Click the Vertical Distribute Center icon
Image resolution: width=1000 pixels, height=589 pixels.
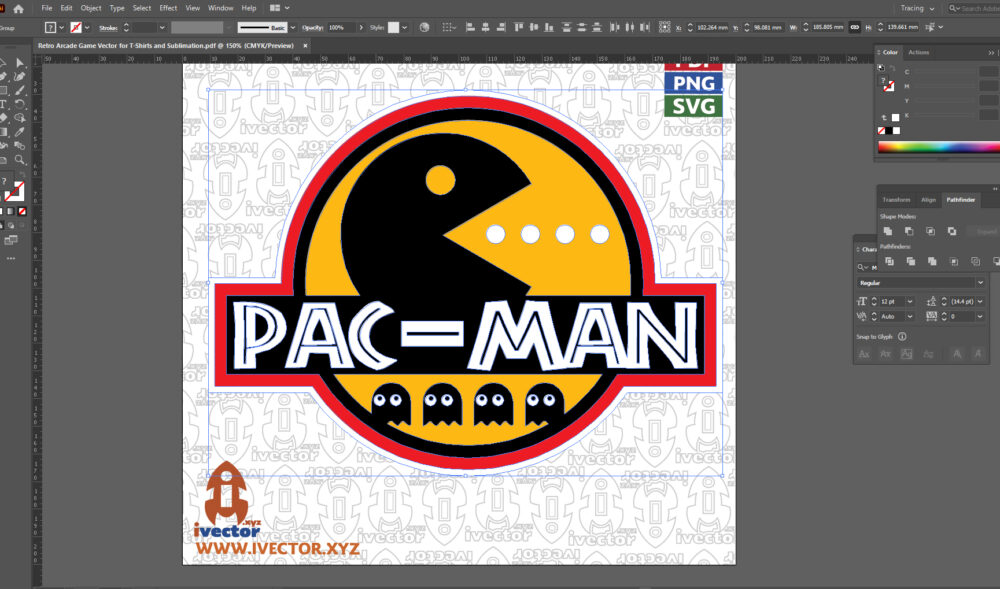582,27
